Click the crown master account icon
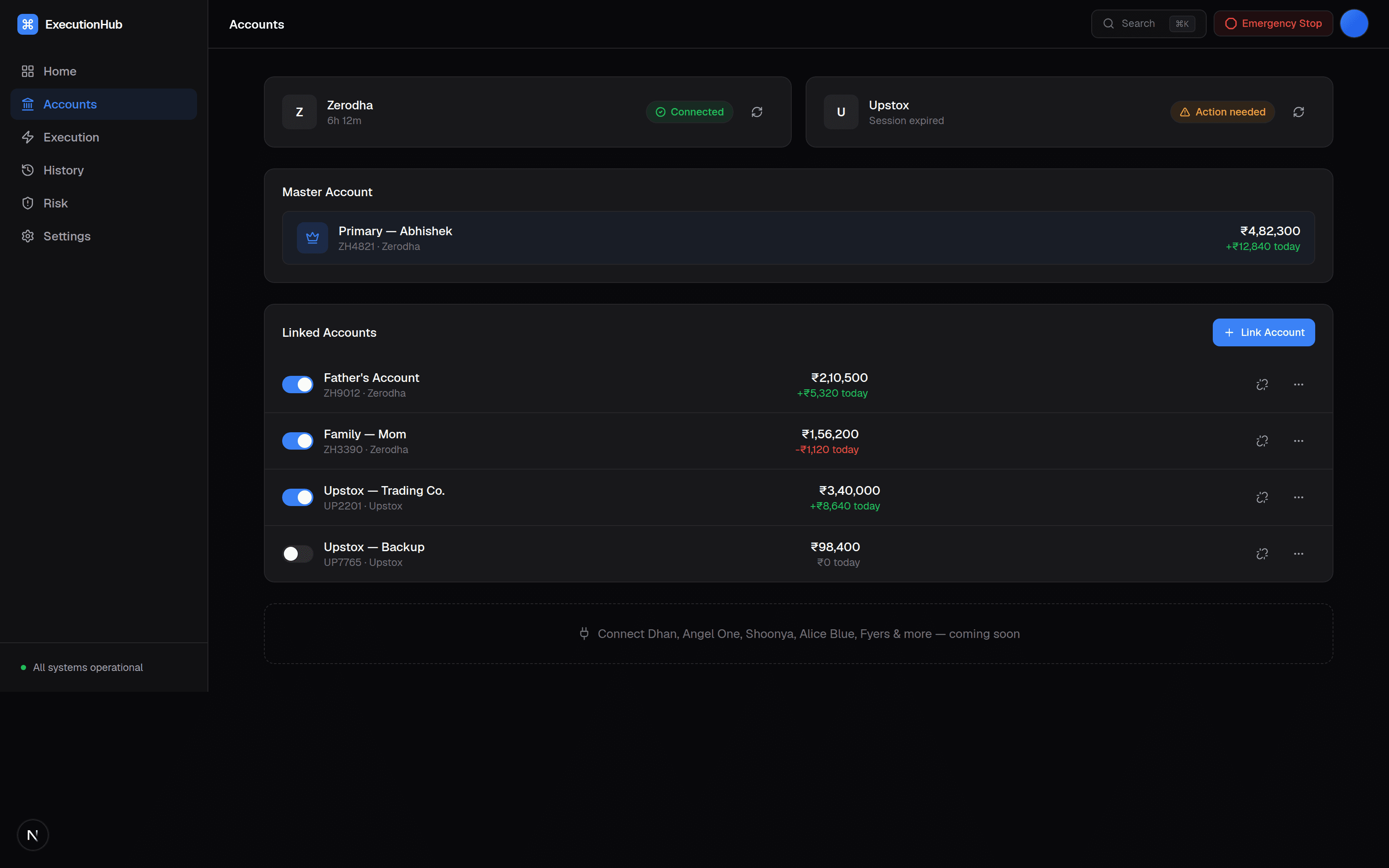 [x=312, y=238]
